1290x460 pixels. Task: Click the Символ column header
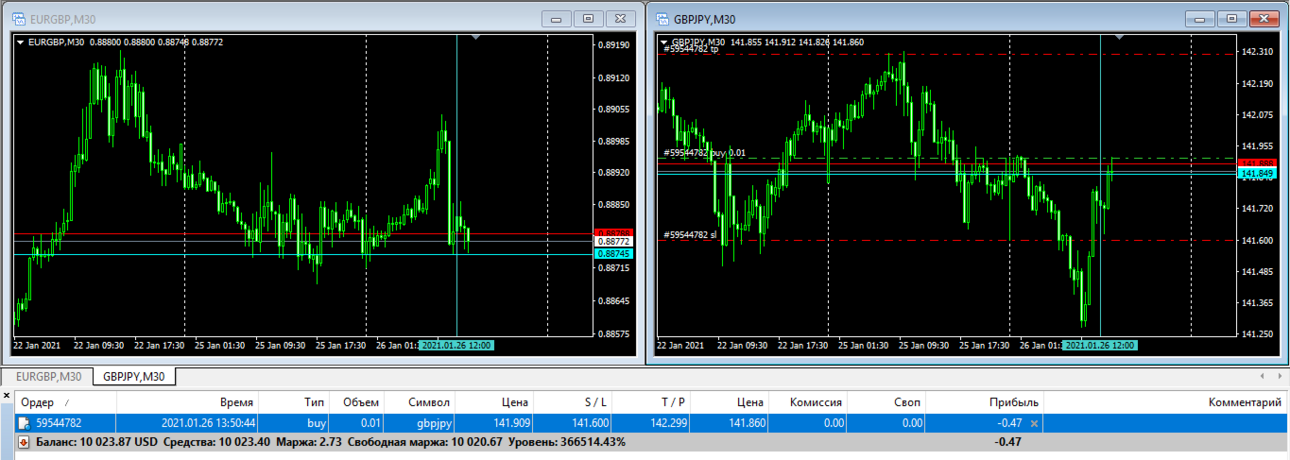point(421,402)
